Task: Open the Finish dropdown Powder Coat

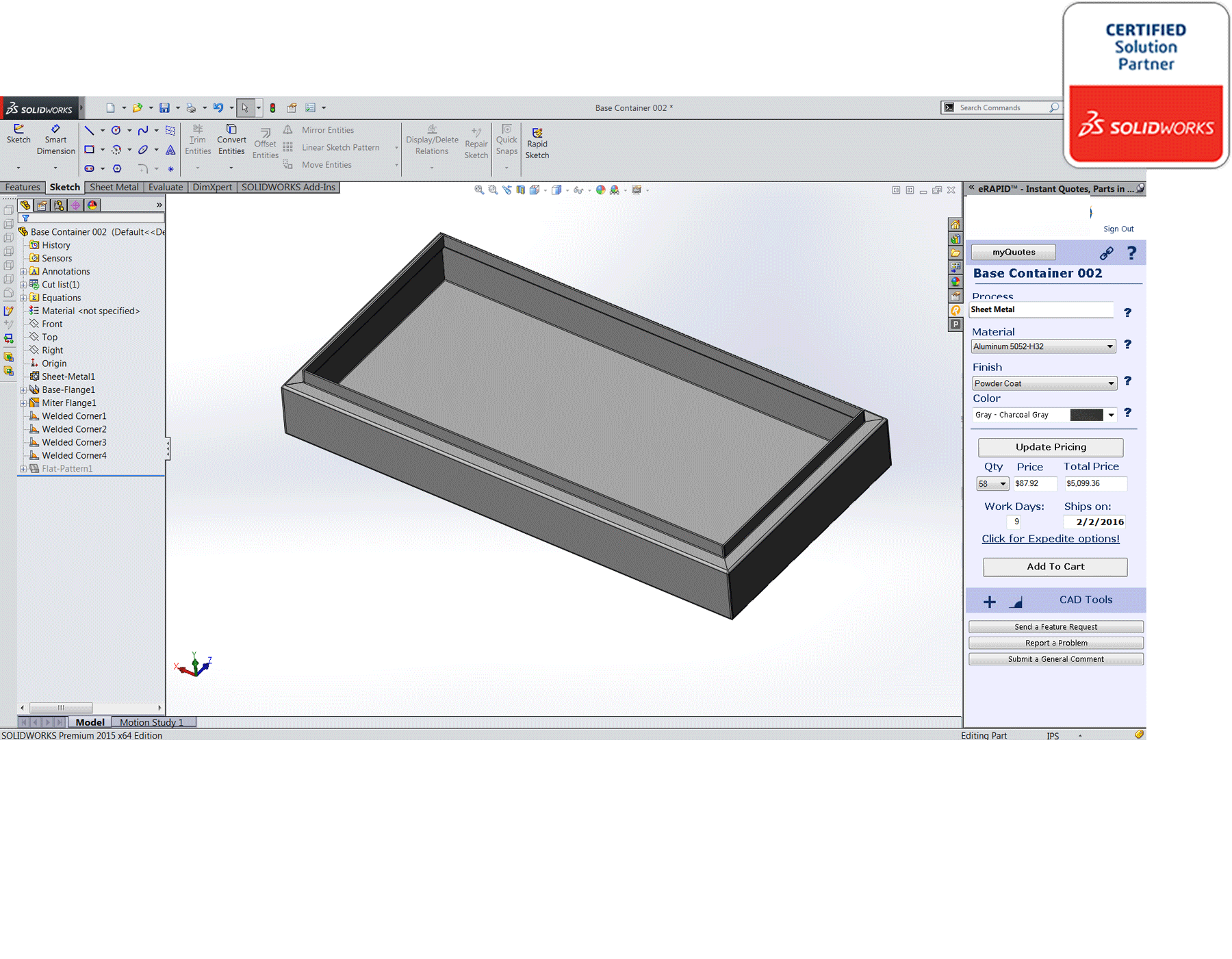Action: [1044, 383]
